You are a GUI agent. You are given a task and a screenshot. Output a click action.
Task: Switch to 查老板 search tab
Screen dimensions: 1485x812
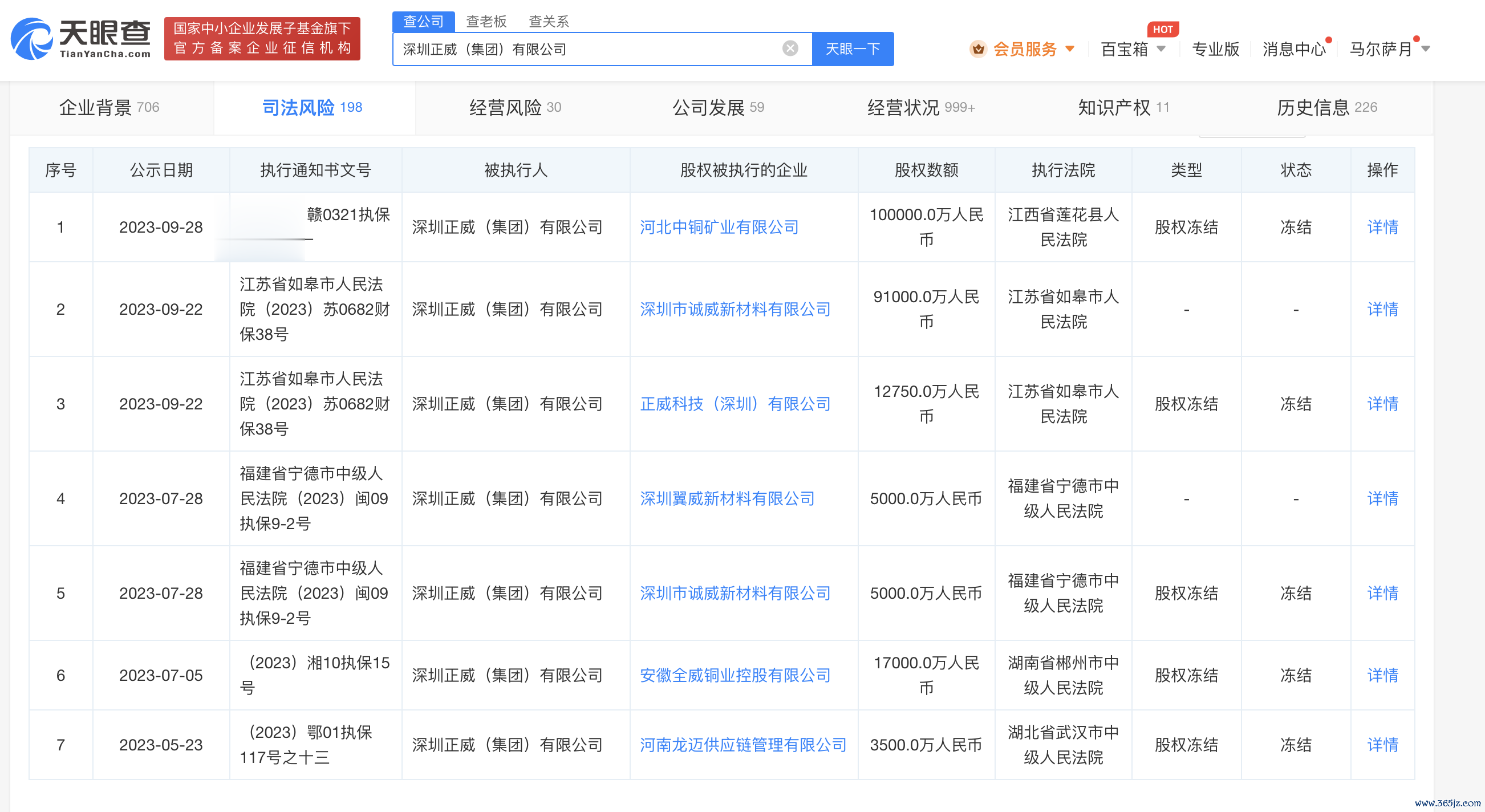point(485,21)
